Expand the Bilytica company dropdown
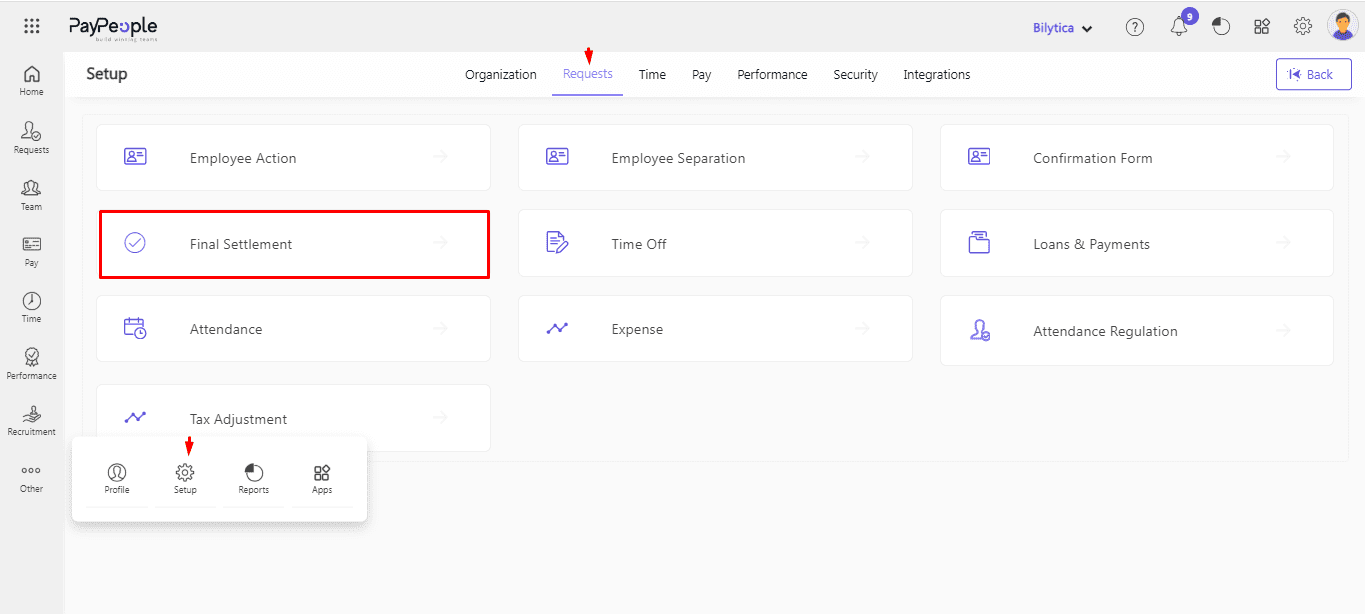This screenshot has height=614, width=1365. tap(1062, 28)
